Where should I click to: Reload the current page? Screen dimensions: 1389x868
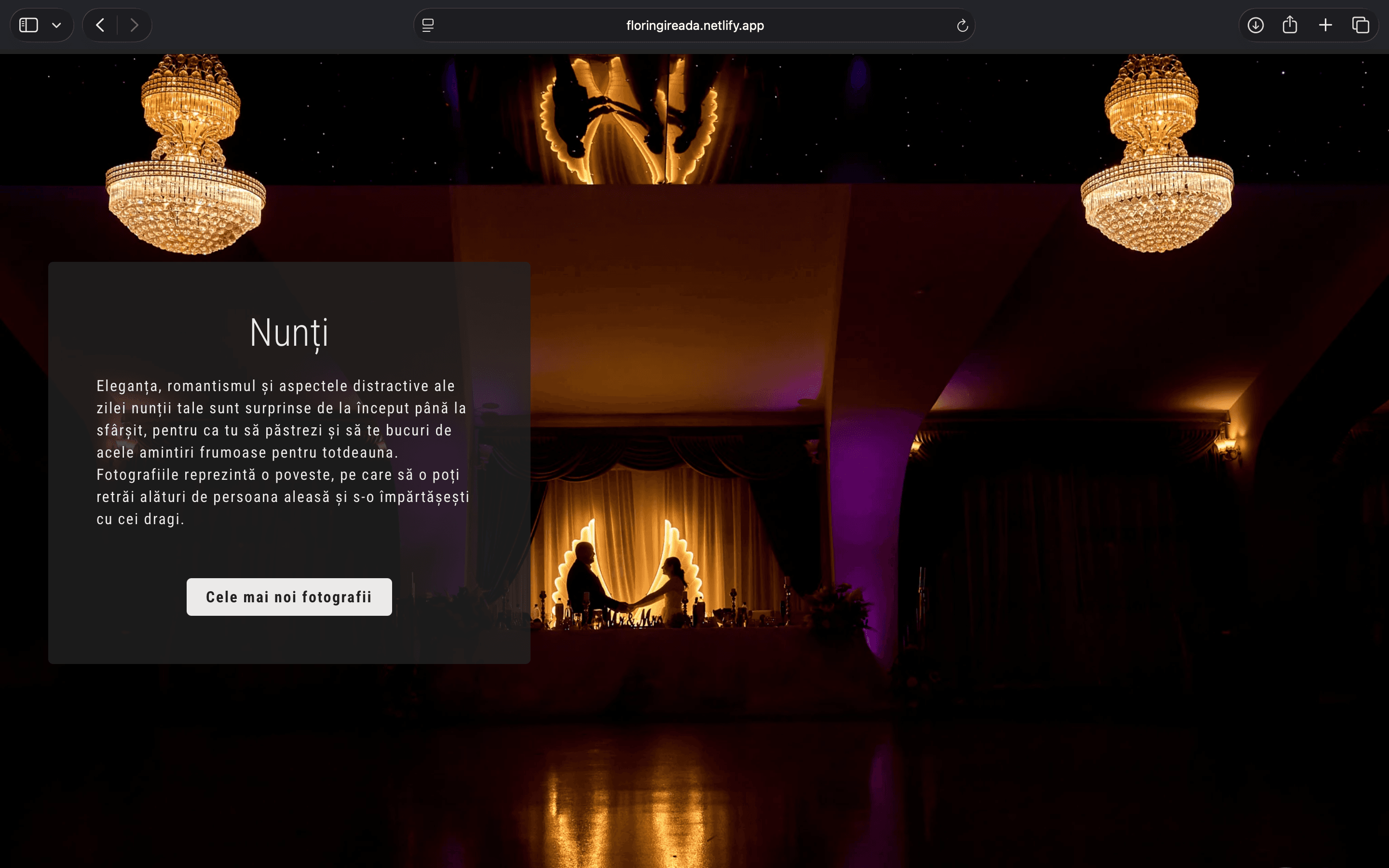pyautogui.click(x=962, y=25)
